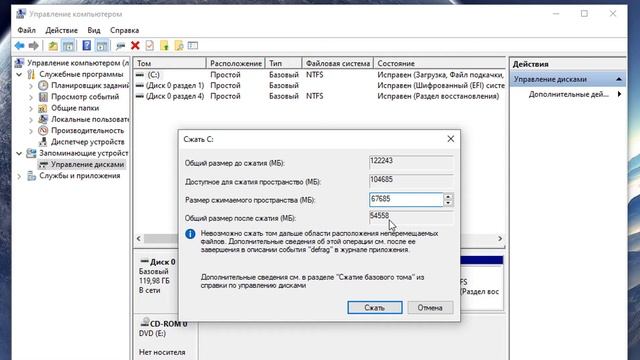Click the red X delete toolbar icon
This screenshot has width=640, height=360.
(135, 46)
